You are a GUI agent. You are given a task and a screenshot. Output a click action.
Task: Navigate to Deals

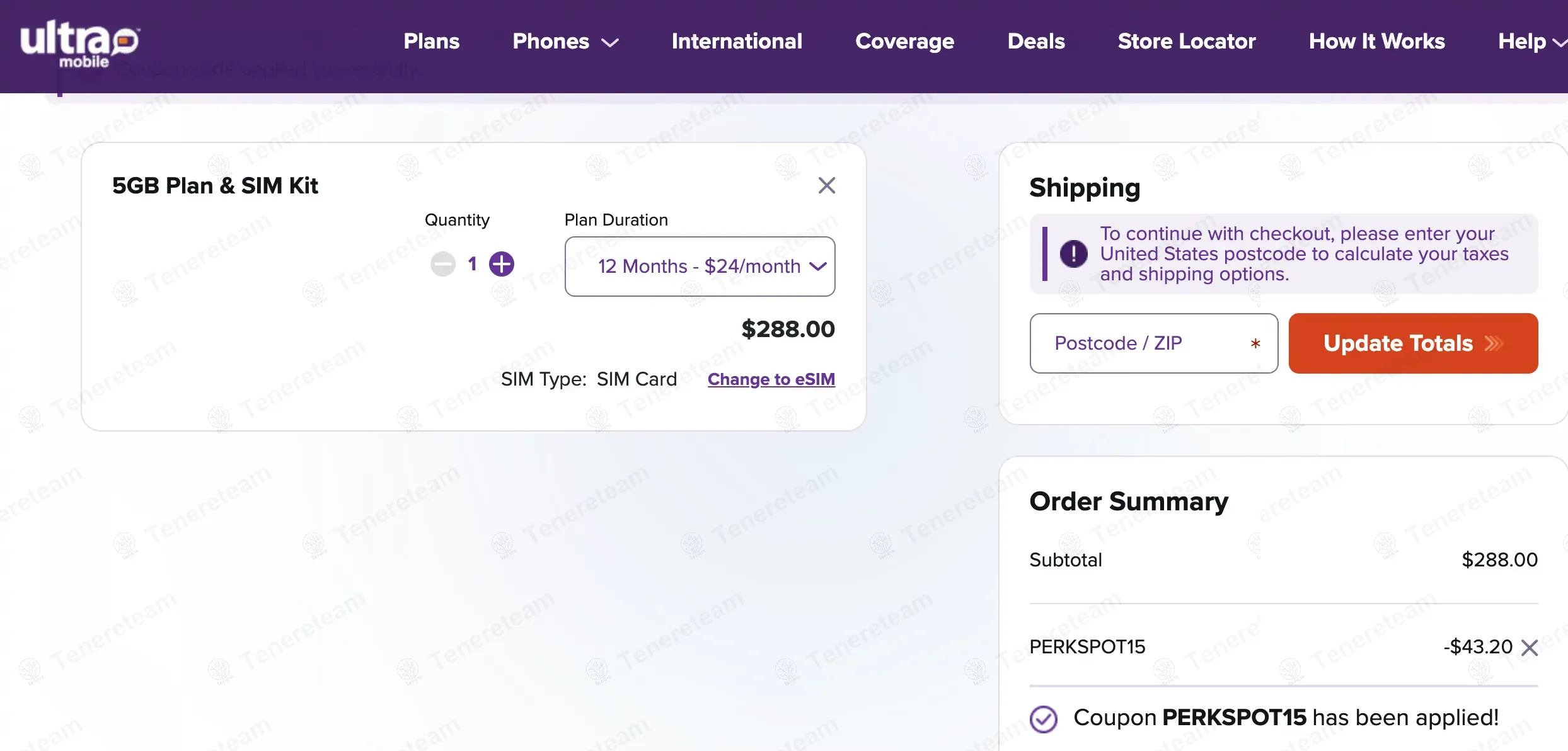pos(1036,42)
